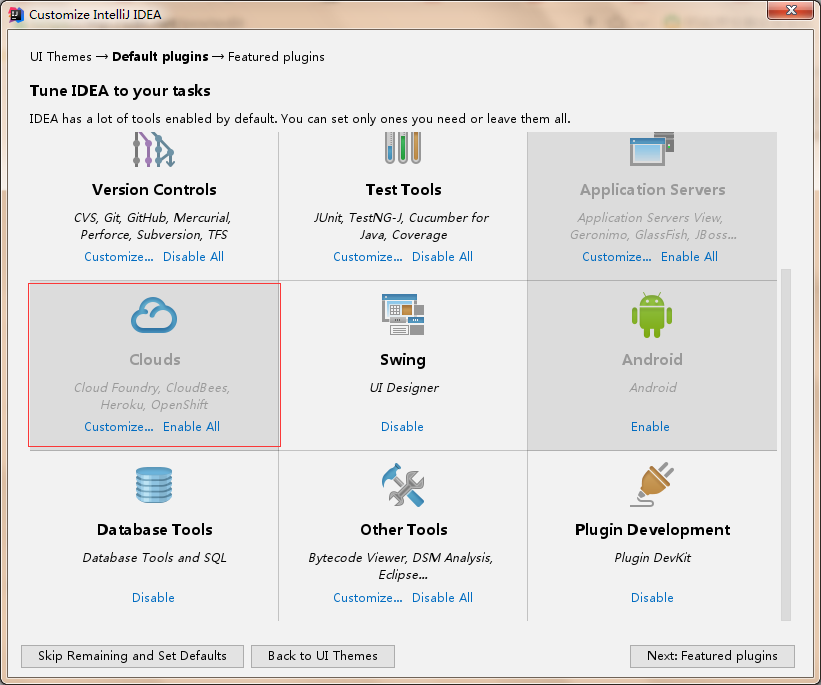
Task: Click the Version Controls branch icon
Action: 153,150
